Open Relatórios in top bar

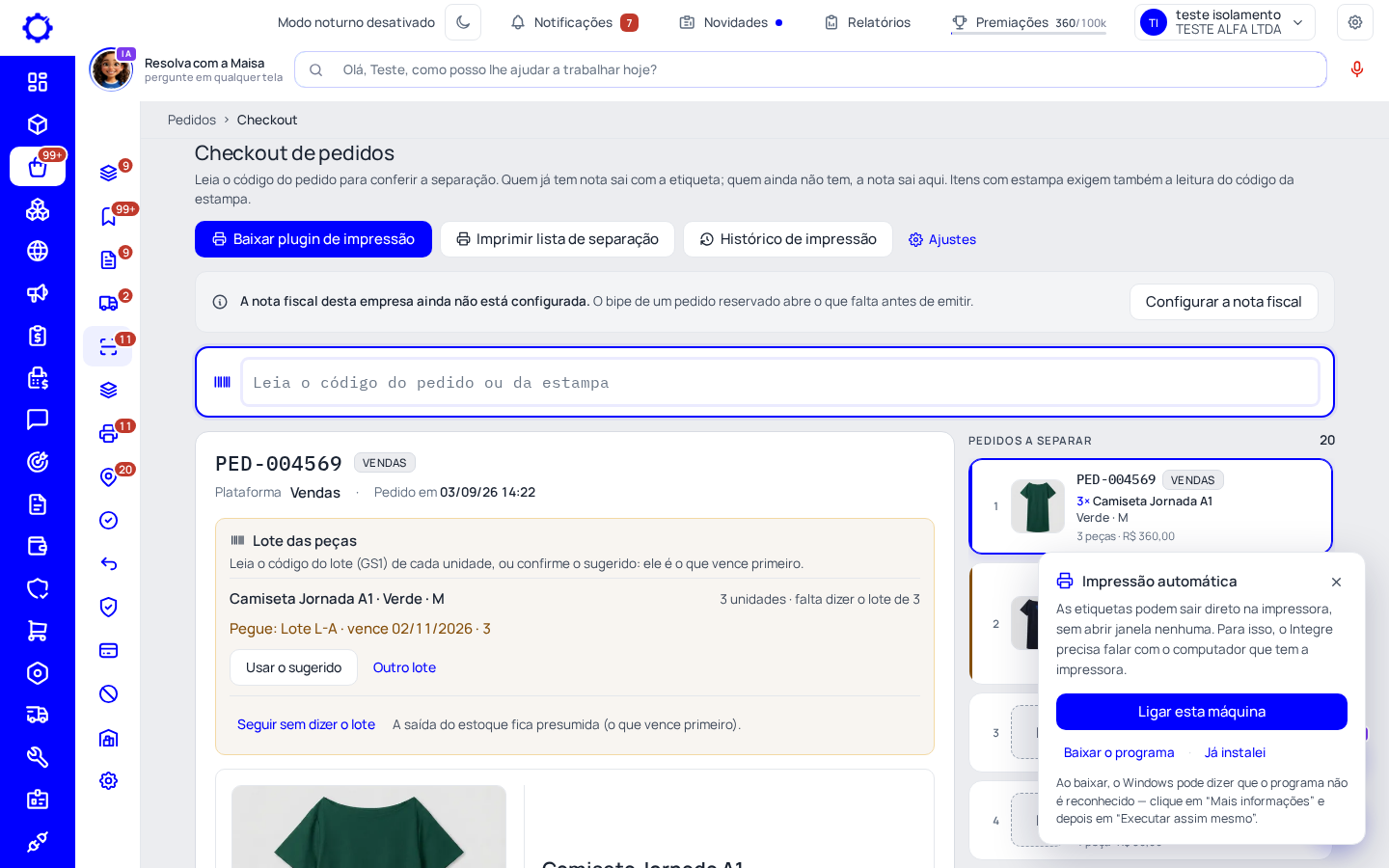(867, 22)
